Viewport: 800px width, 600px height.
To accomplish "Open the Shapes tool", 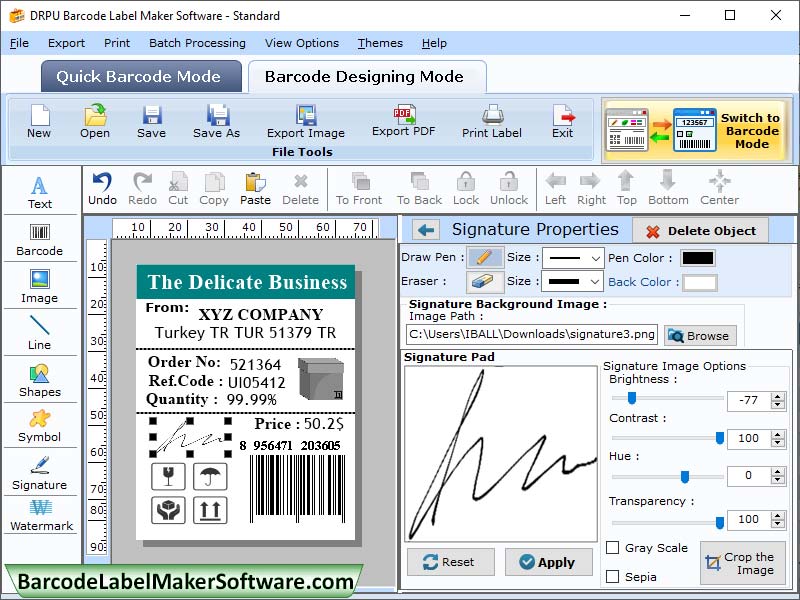I will pyautogui.click(x=40, y=381).
